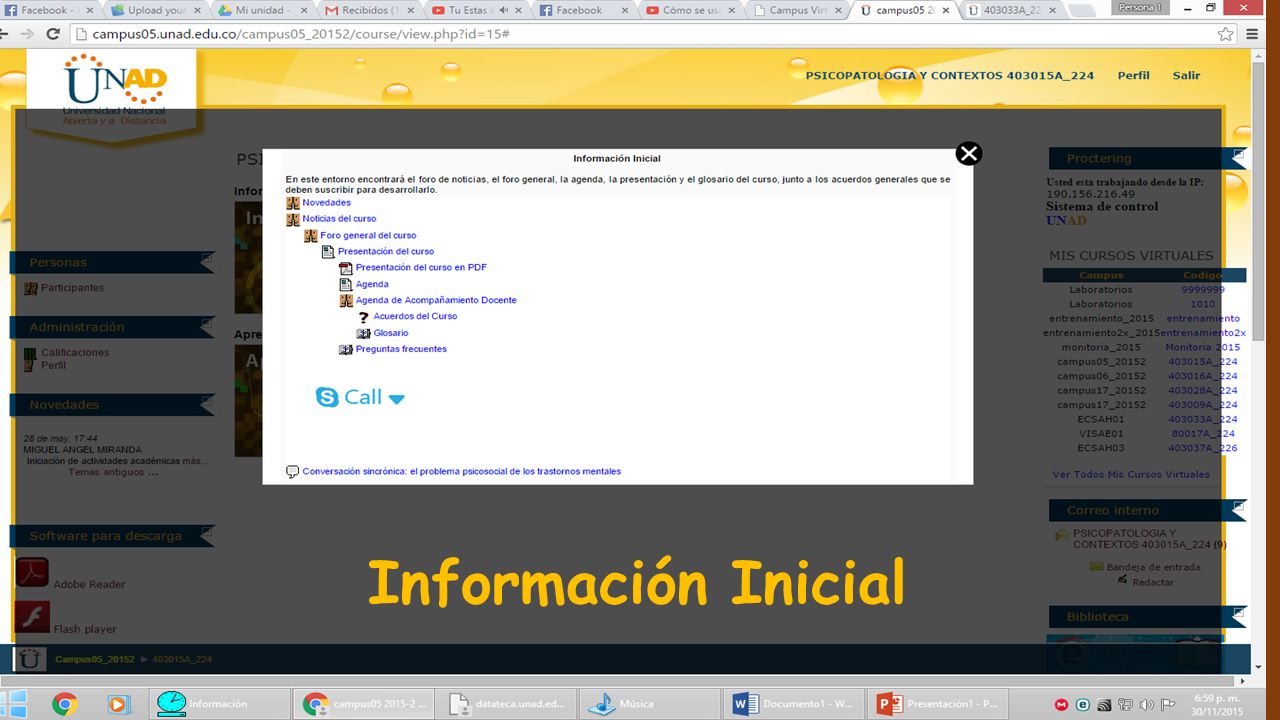Screen dimensions: 1280x720
Task: Open course code 403015A_224 in course list
Action: [x=1203, y=362]
